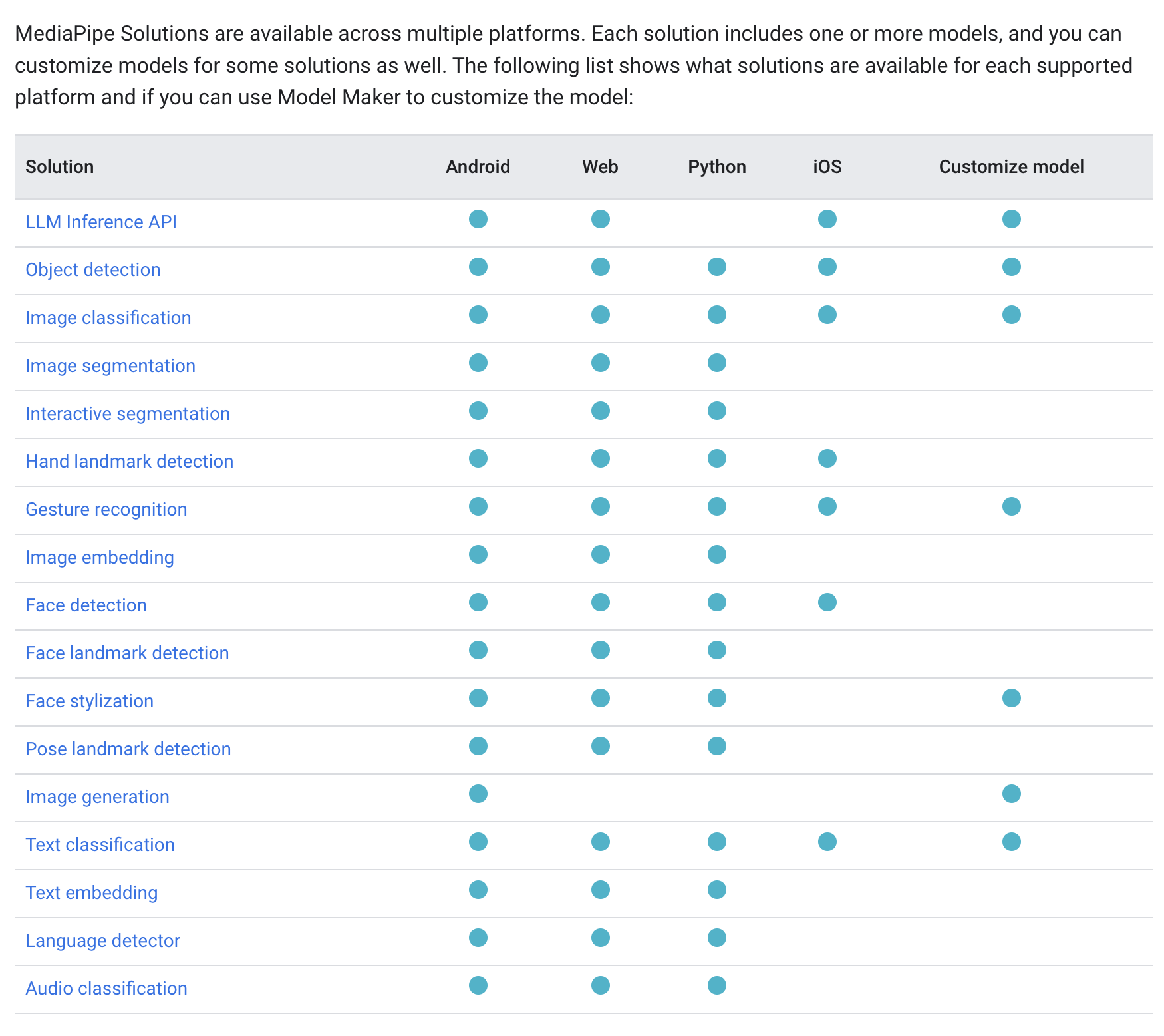Click Python dot for Gesture recognition
The image size is (1164, 1036).
[717, 506]
